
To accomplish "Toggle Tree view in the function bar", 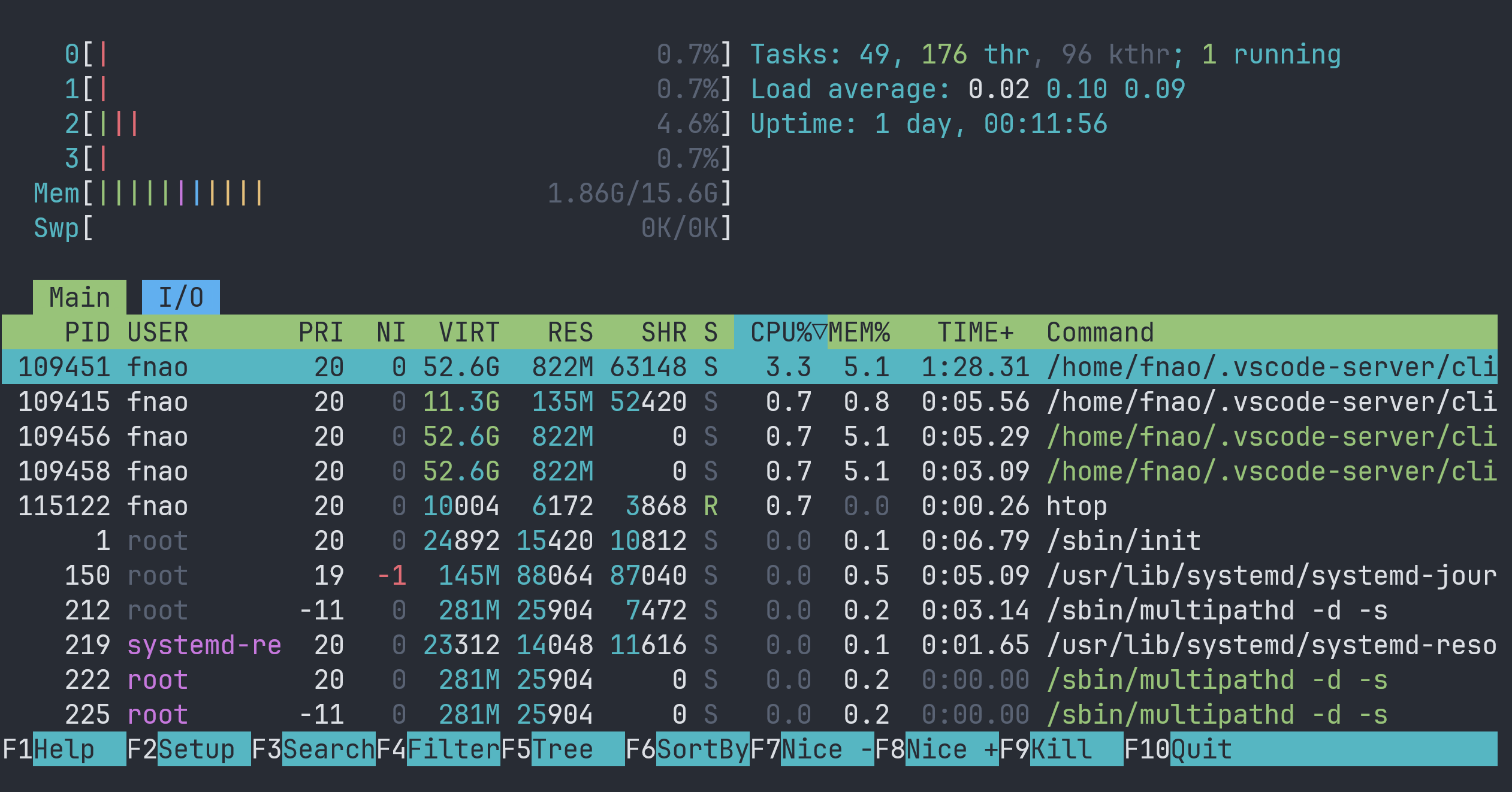I will 563,749.
